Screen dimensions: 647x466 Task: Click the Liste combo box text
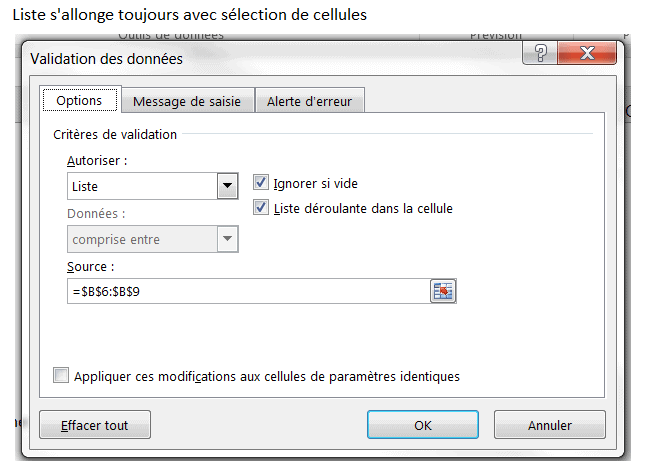(141, 186)
